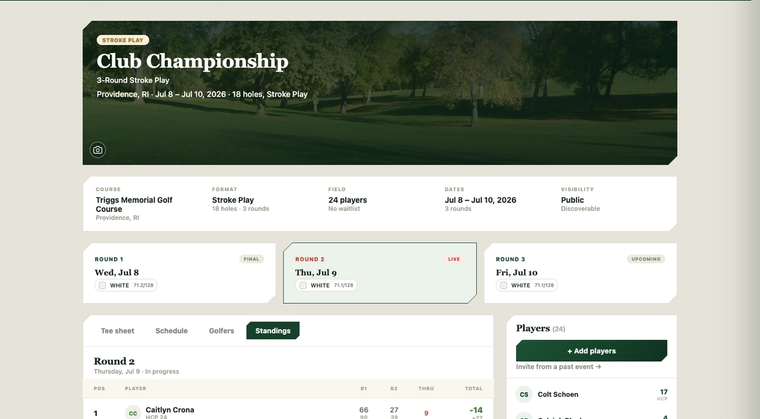Select the Round 1 Wed, Jul 8 card
Image resolution: width=760 pixels, height=419 pixels.
pos(179,273)
